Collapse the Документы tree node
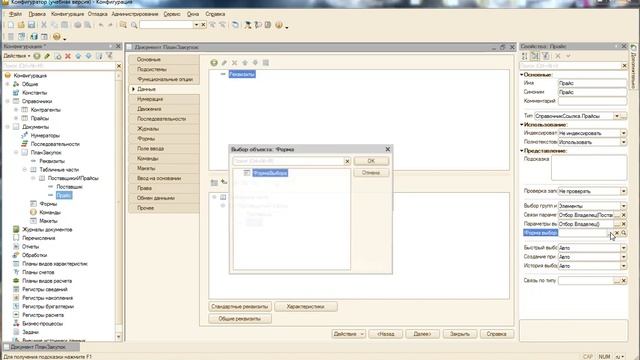 (7, 127)
